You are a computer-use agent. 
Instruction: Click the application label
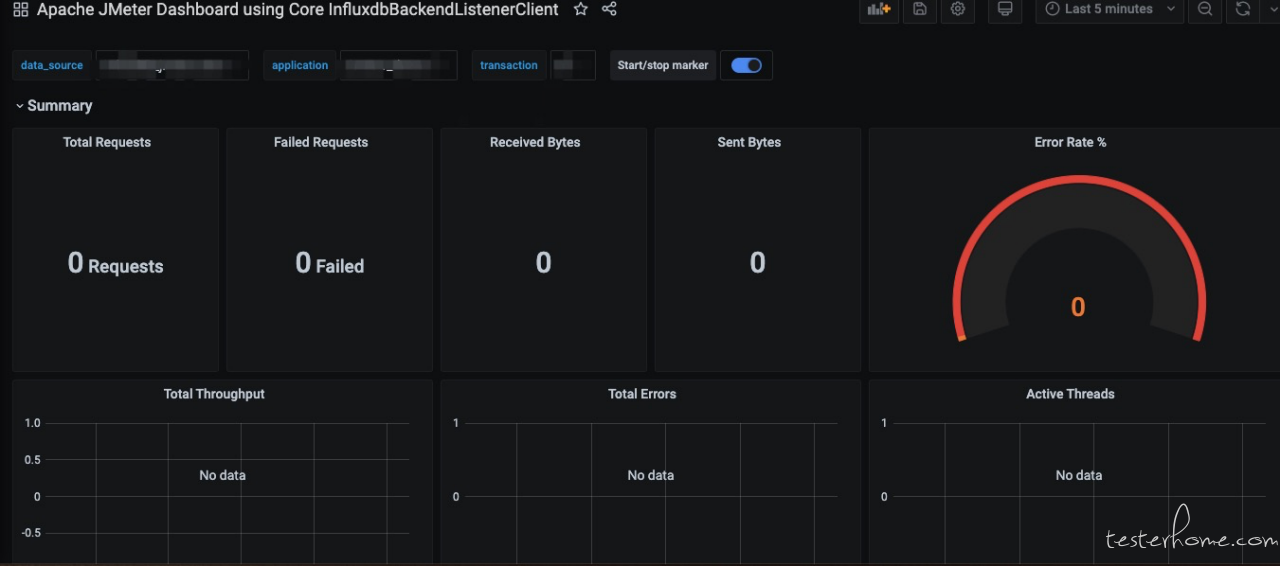tap(300, 65)
